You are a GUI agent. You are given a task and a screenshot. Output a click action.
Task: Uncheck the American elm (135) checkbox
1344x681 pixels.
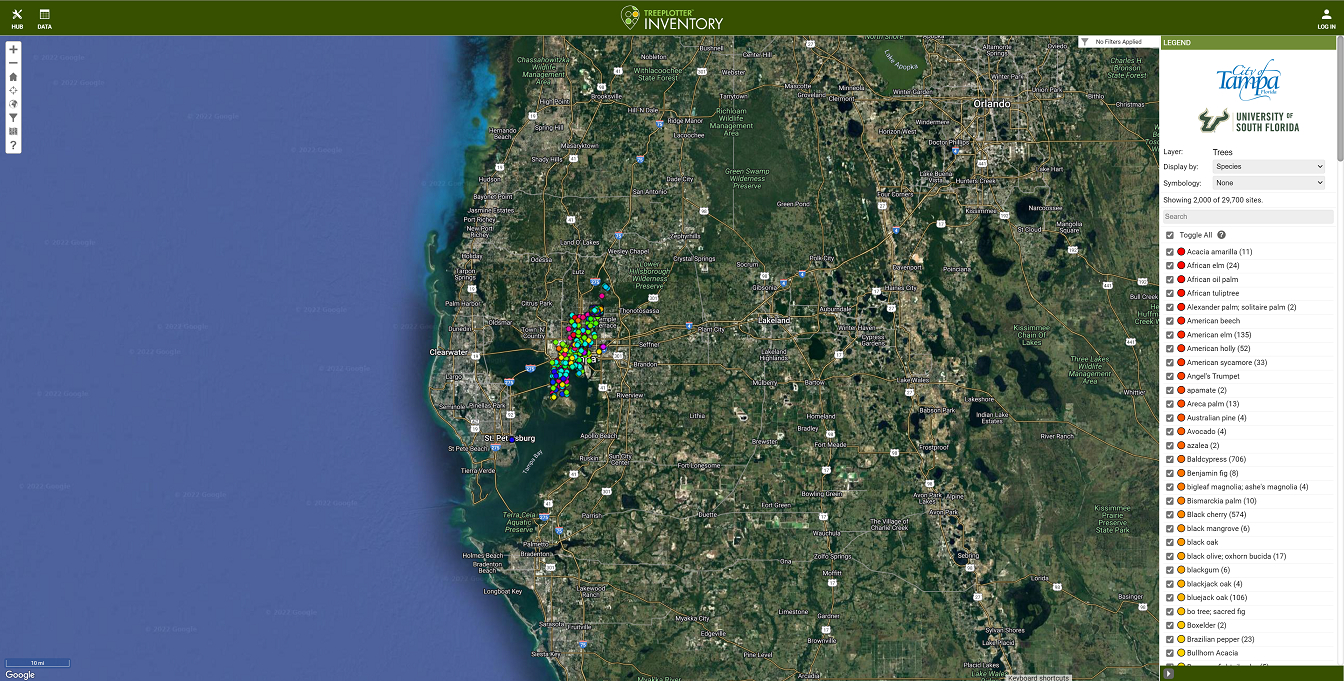pos(1170,335)
